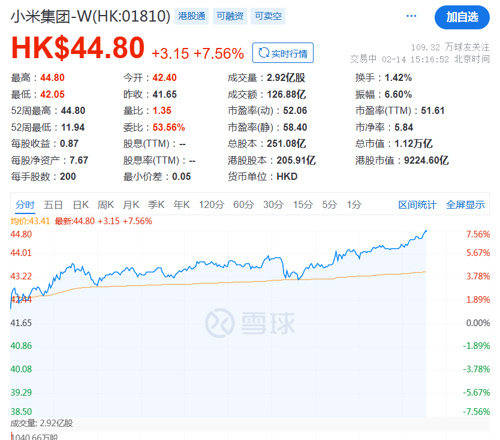Click the 总市值 value 1.12万亿
This screenshot has height=440, width=500.
pyautogui.click(x=413, y=144)
